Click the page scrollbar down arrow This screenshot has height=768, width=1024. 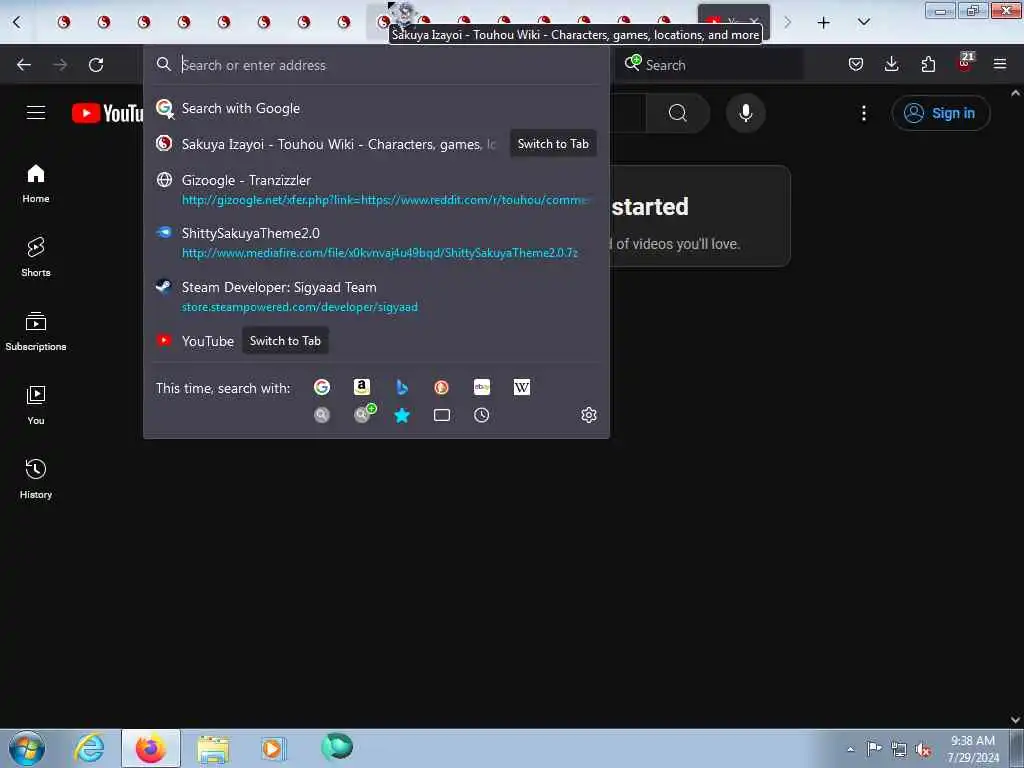(1015, 720)
